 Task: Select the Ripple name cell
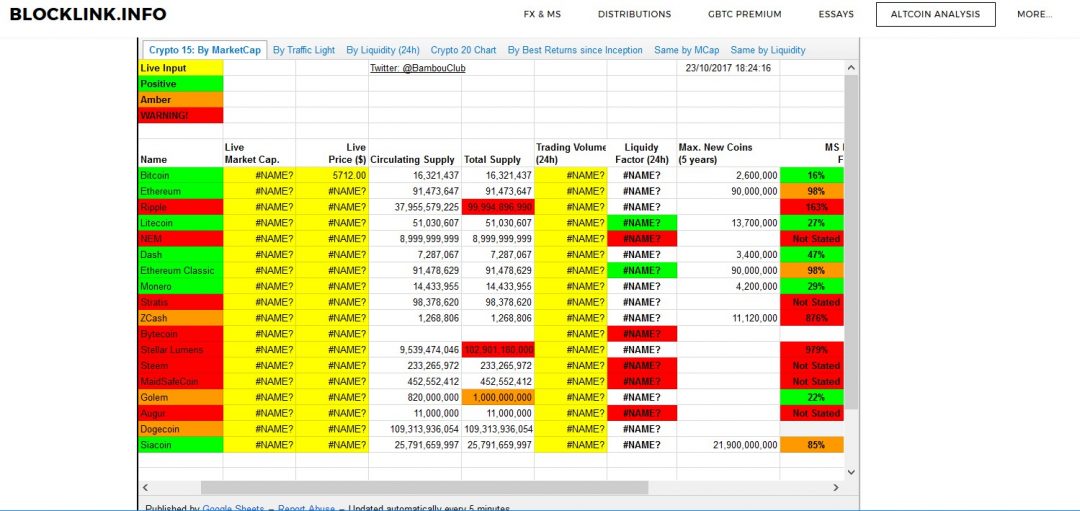[180, 207]
